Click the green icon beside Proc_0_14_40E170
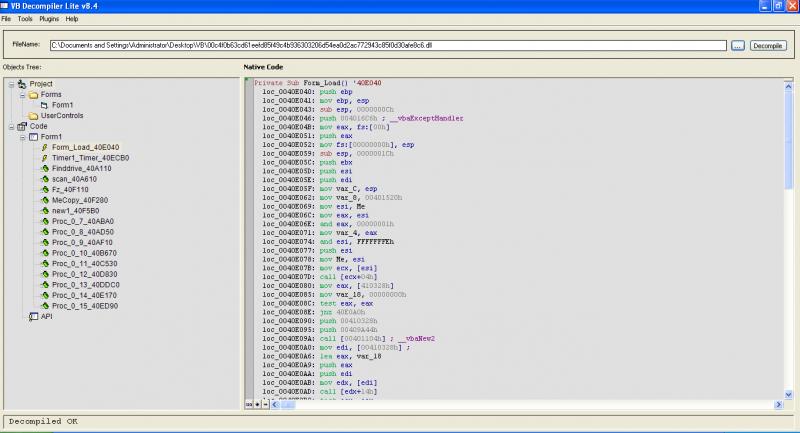Image resolution: width=800 pixels, height=433 pixels. pyautogui.click(x=45, y=295)
